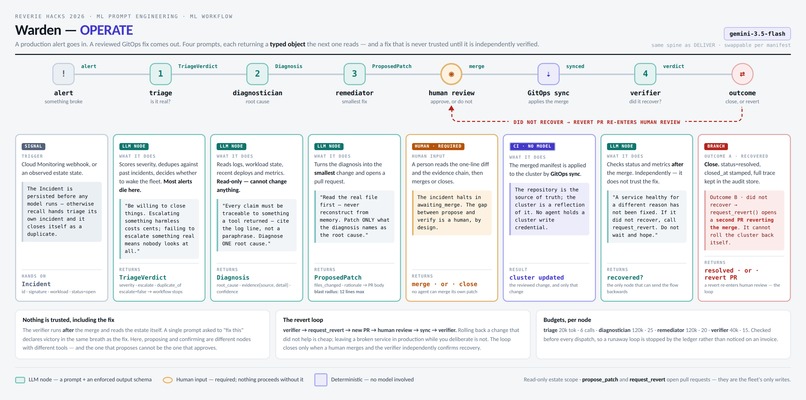Viewport: 806px width, 400px height.
Task: Click LLM NODE tag above TriageVerdict card
Action: click(134, 147)
